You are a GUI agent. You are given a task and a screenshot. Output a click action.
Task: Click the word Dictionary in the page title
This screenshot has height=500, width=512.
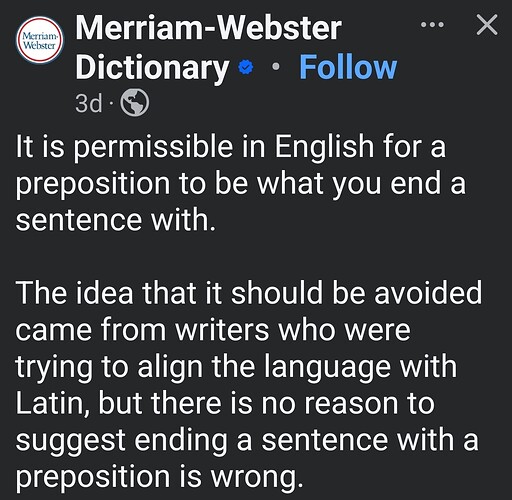[x=152, y=68]
